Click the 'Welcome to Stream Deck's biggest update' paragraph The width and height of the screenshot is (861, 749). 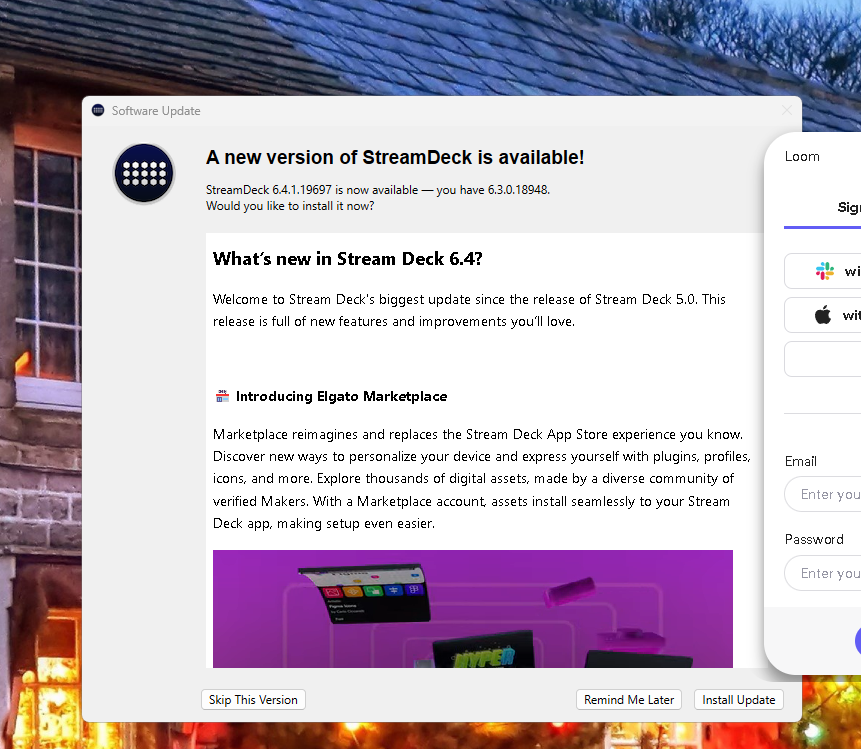[469, 310]
